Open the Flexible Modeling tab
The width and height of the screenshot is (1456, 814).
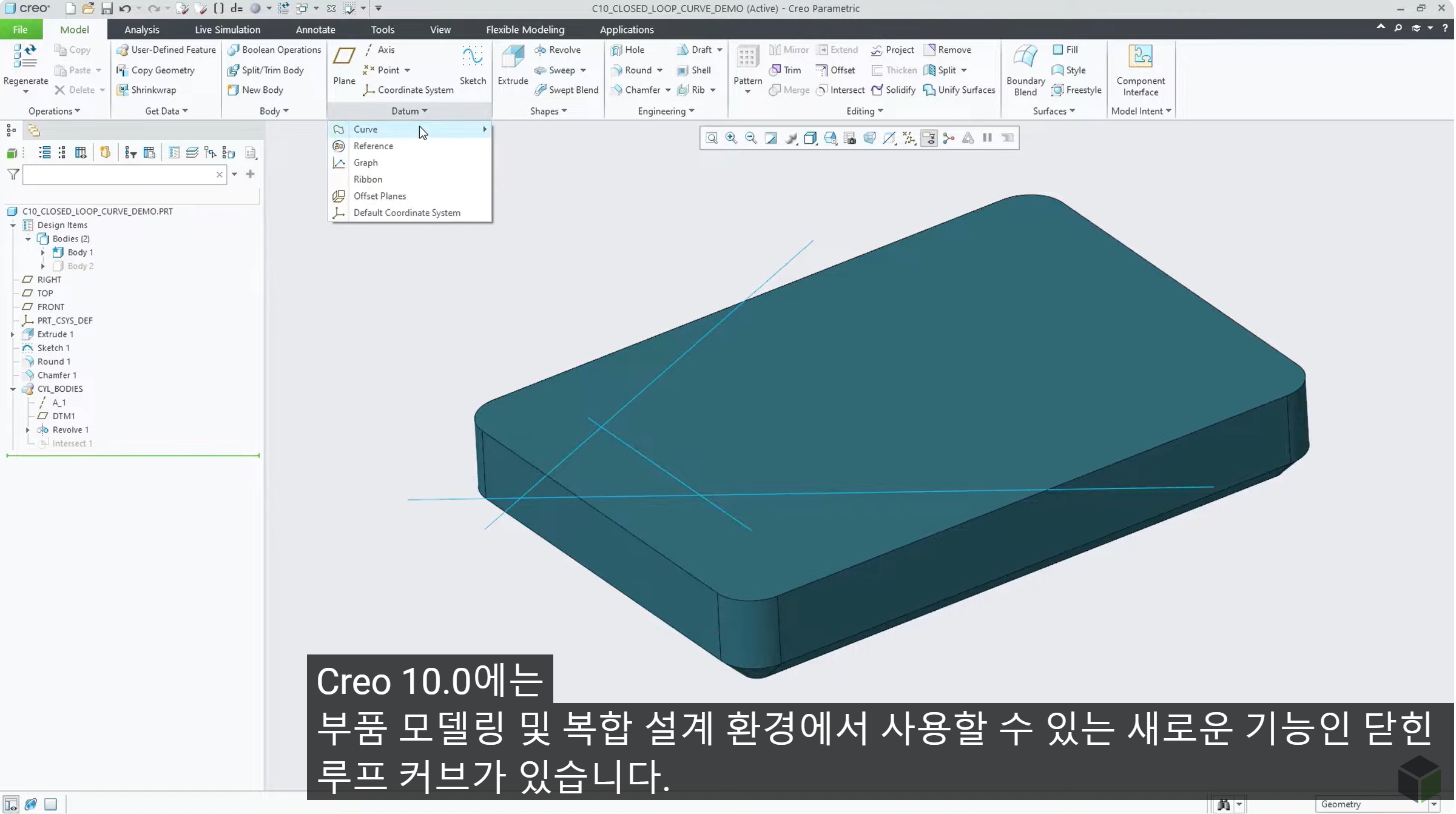point(525,30)
